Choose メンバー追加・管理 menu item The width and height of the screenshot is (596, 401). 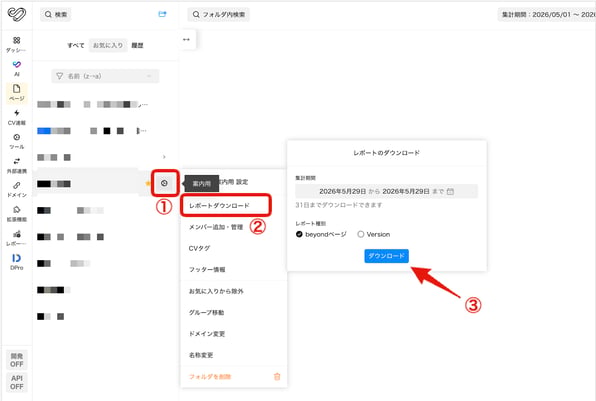216,227
